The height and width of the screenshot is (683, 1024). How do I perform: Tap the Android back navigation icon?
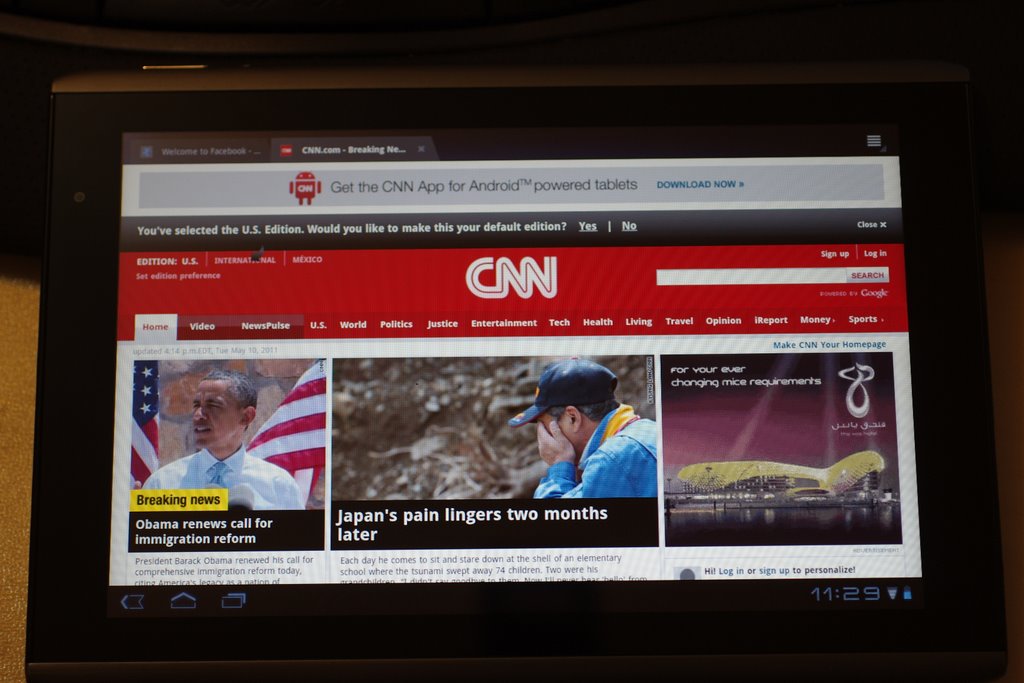tap(133, 601)
